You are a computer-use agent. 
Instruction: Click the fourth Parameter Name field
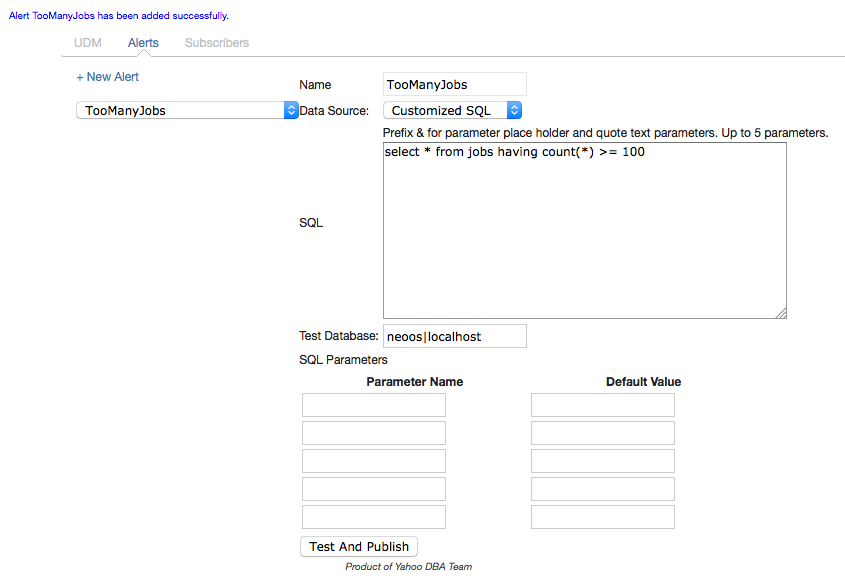[374, 489]
